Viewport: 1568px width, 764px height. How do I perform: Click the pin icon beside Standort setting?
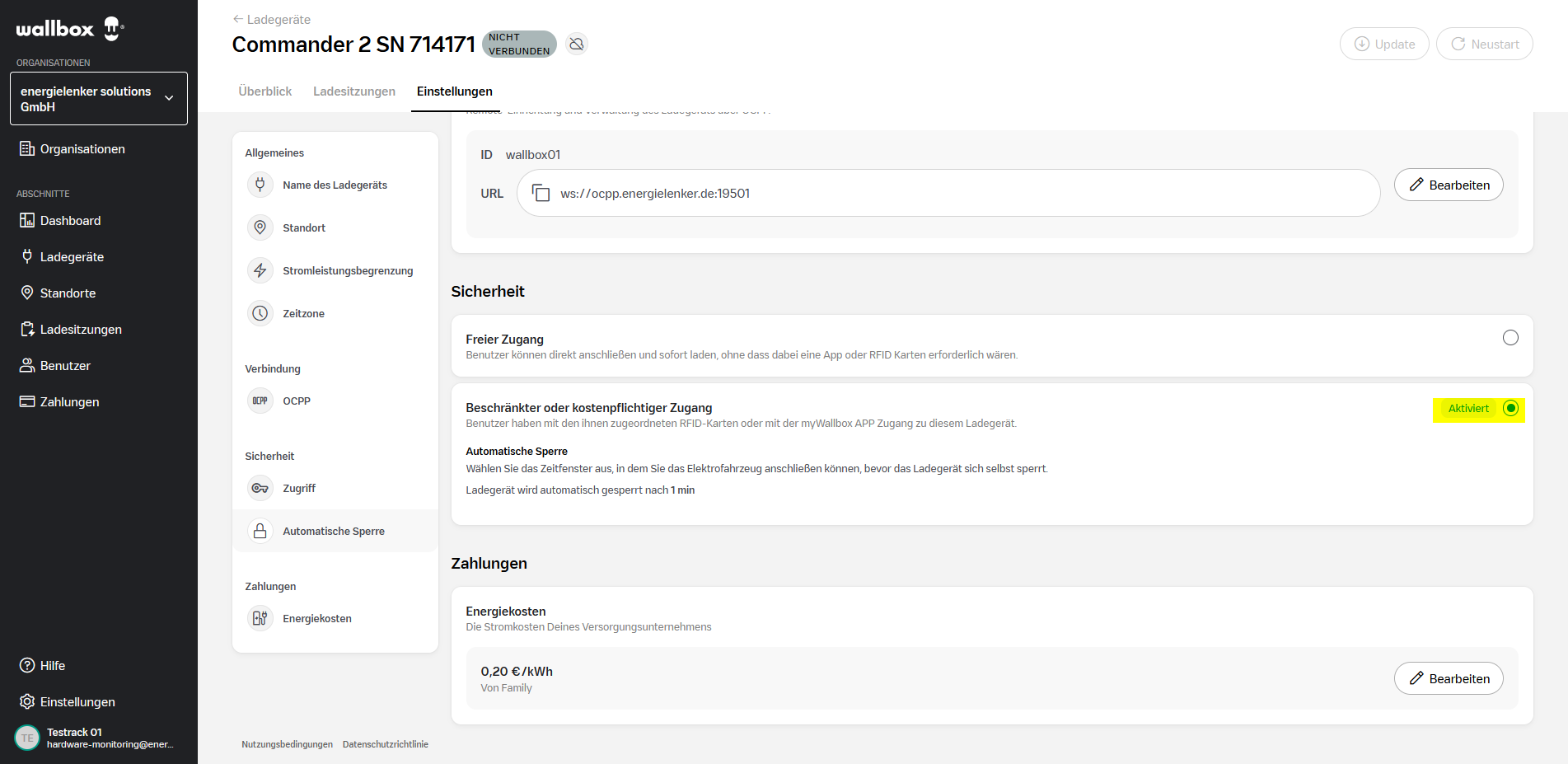260,227
